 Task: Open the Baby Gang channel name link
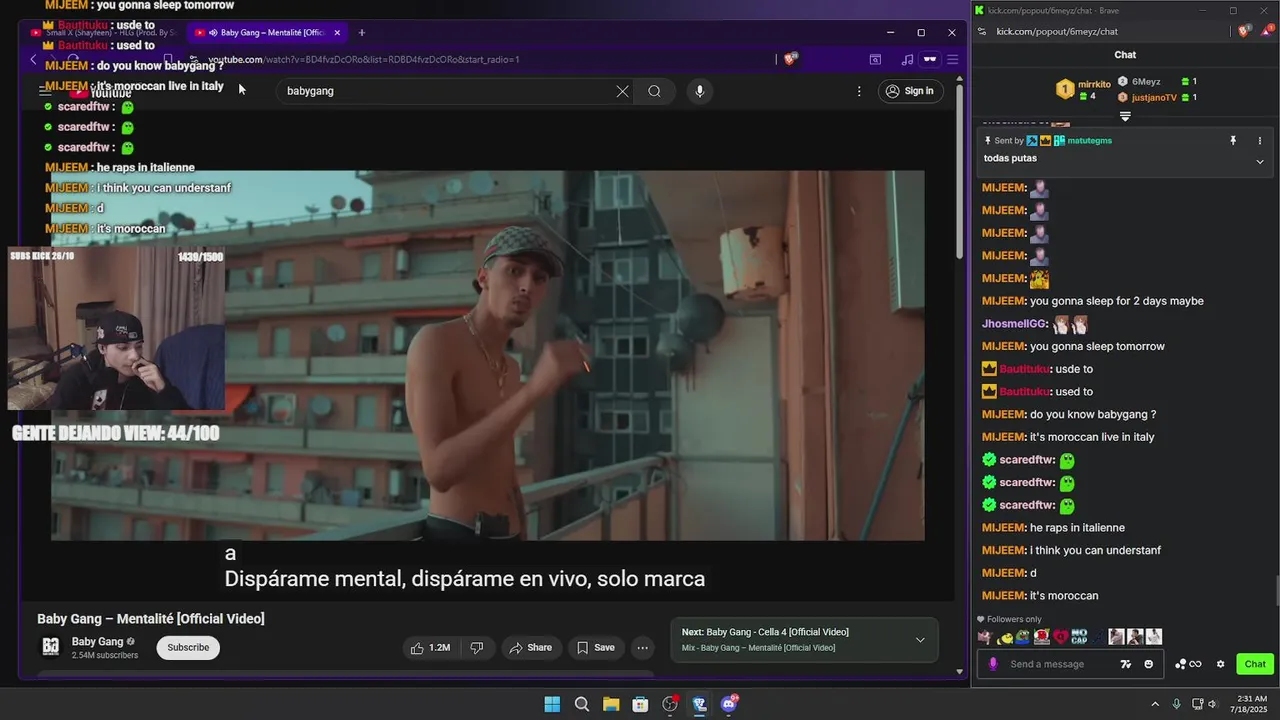tap(98, 642)
